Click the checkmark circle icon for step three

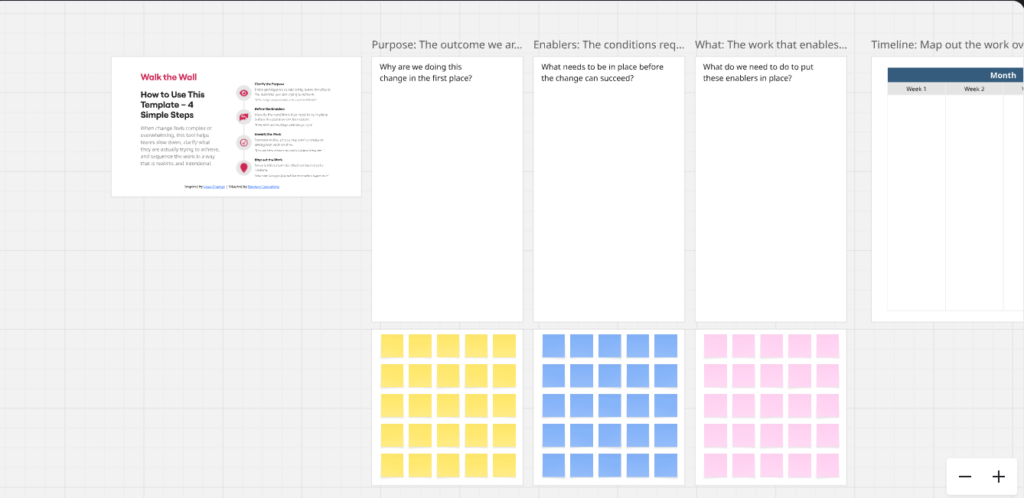tap(243, 143)
